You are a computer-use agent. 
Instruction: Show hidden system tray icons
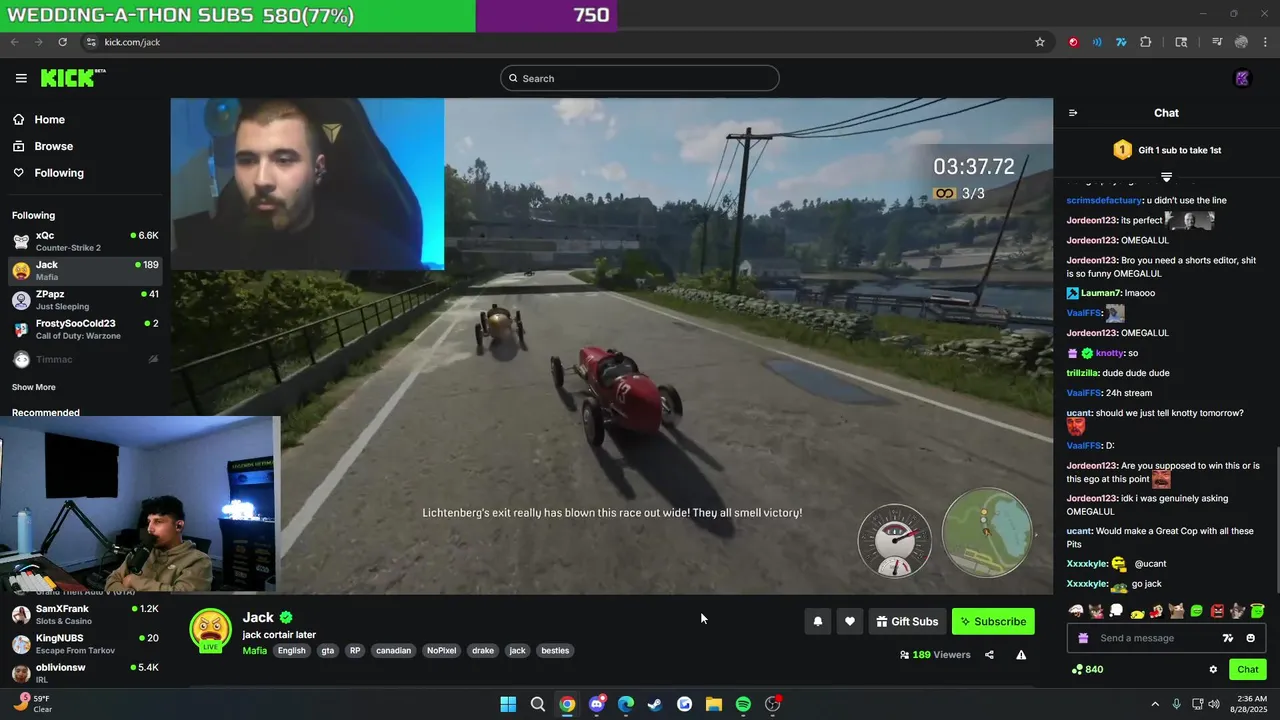coord(1155,704)
